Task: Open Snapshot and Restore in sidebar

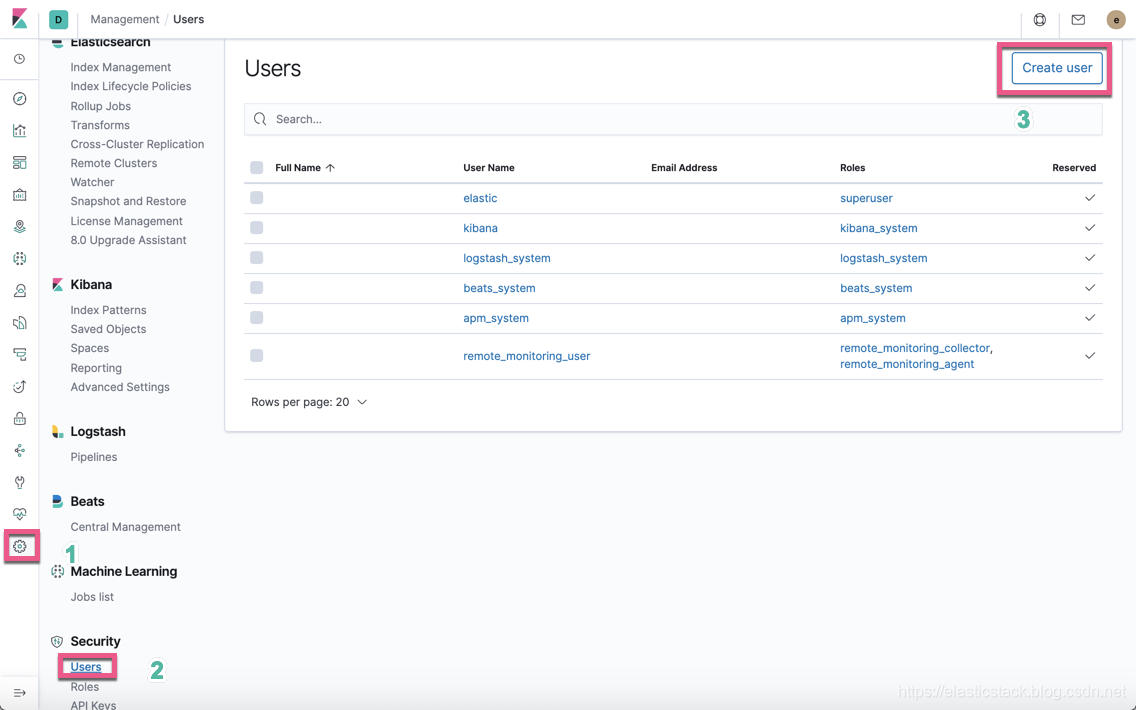Action: click(128, 201)
